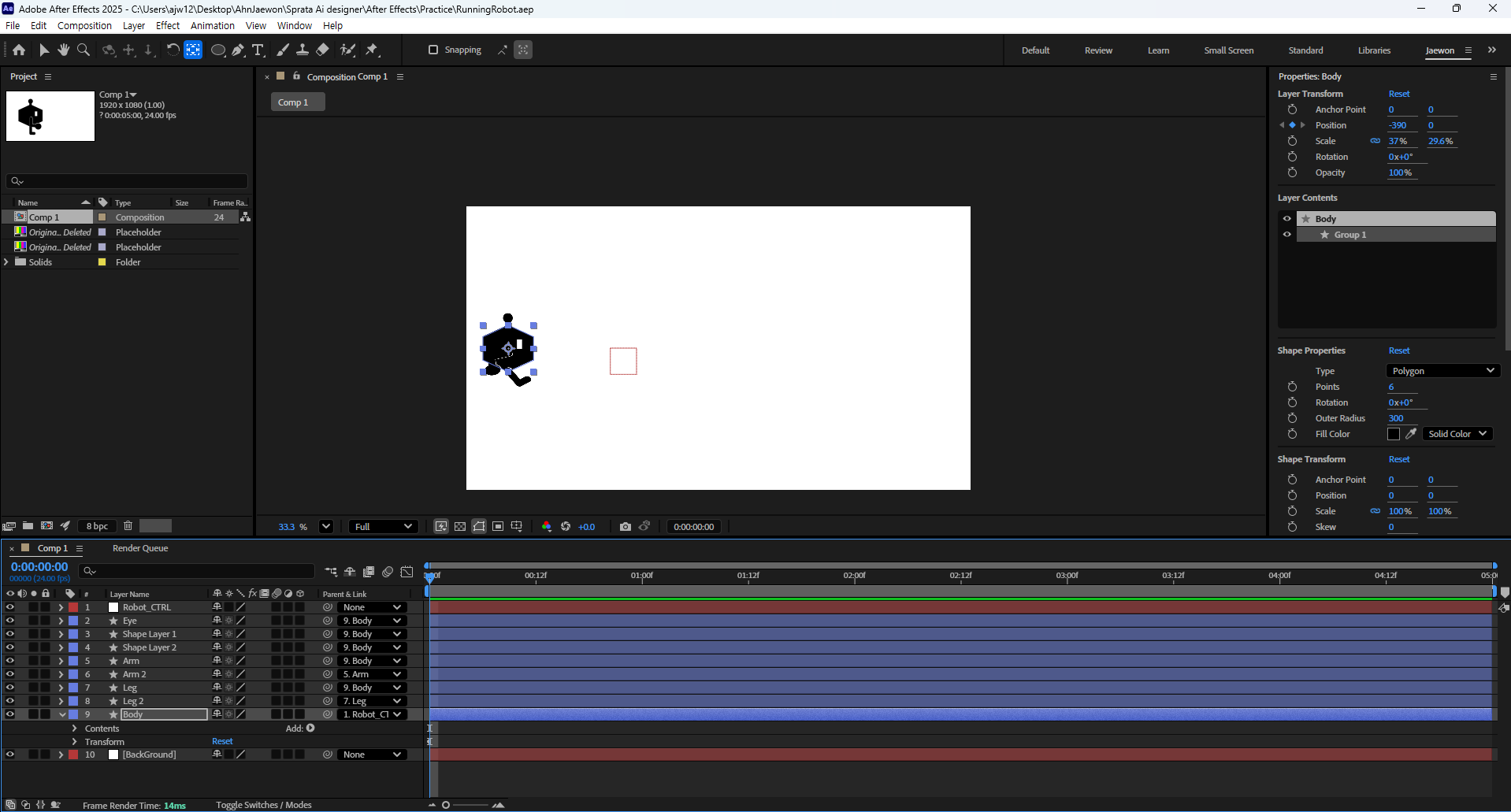Toggle Group 1 visibility in Layer Contents
This screenshot has height=812, width=1511.
coord(1287,235)
